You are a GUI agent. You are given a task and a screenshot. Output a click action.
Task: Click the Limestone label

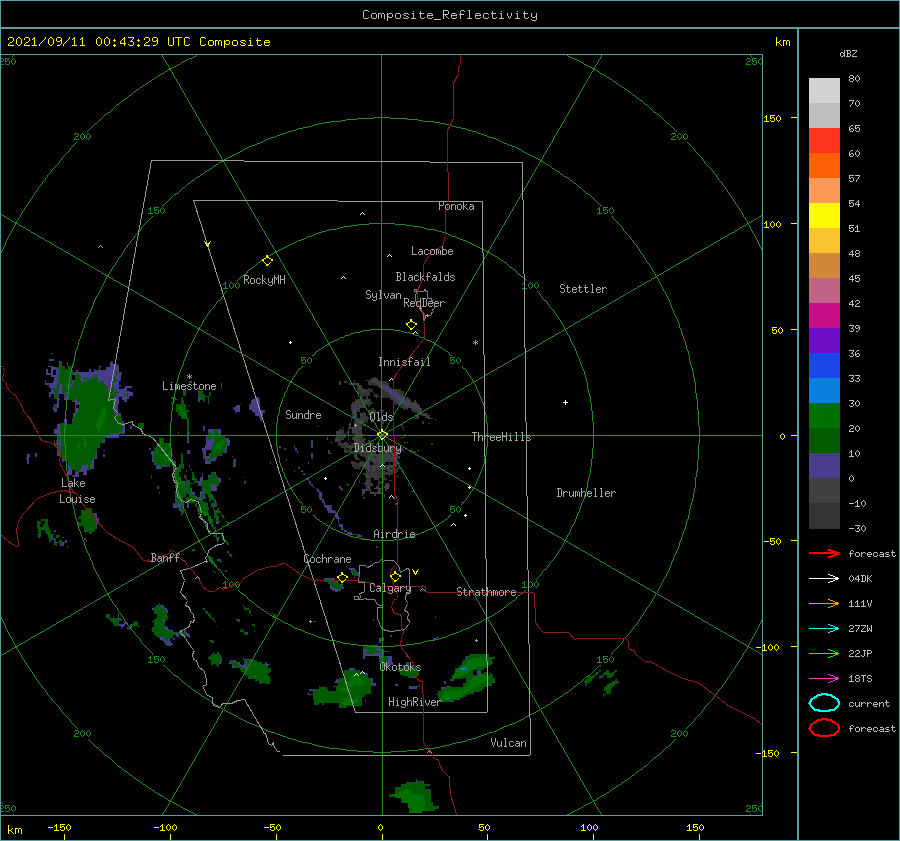[x=189, y=386]
